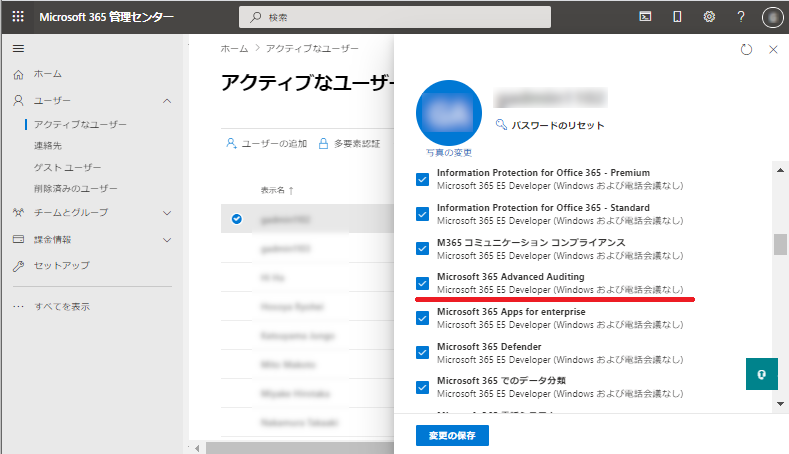The width and height of the screenshot is (789, 454).
Task: Click the key icon for password reset
Action: tap(501, 124)
